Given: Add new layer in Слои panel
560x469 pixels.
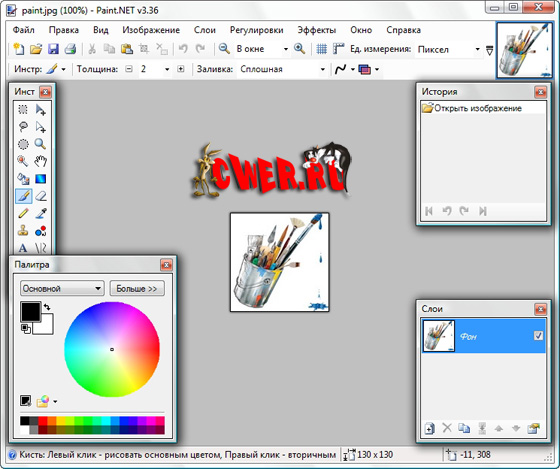Looking at the screenshot, I should pos(430,428).
